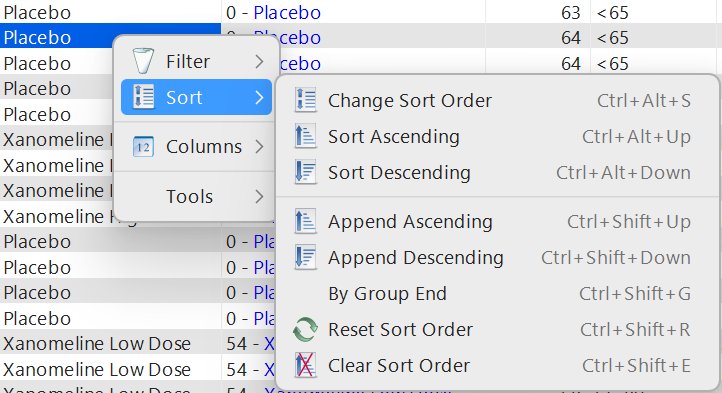Screen dimensions: 722x393
Task: Select Sort Ascending option
Action: click(x=497, y=136)
